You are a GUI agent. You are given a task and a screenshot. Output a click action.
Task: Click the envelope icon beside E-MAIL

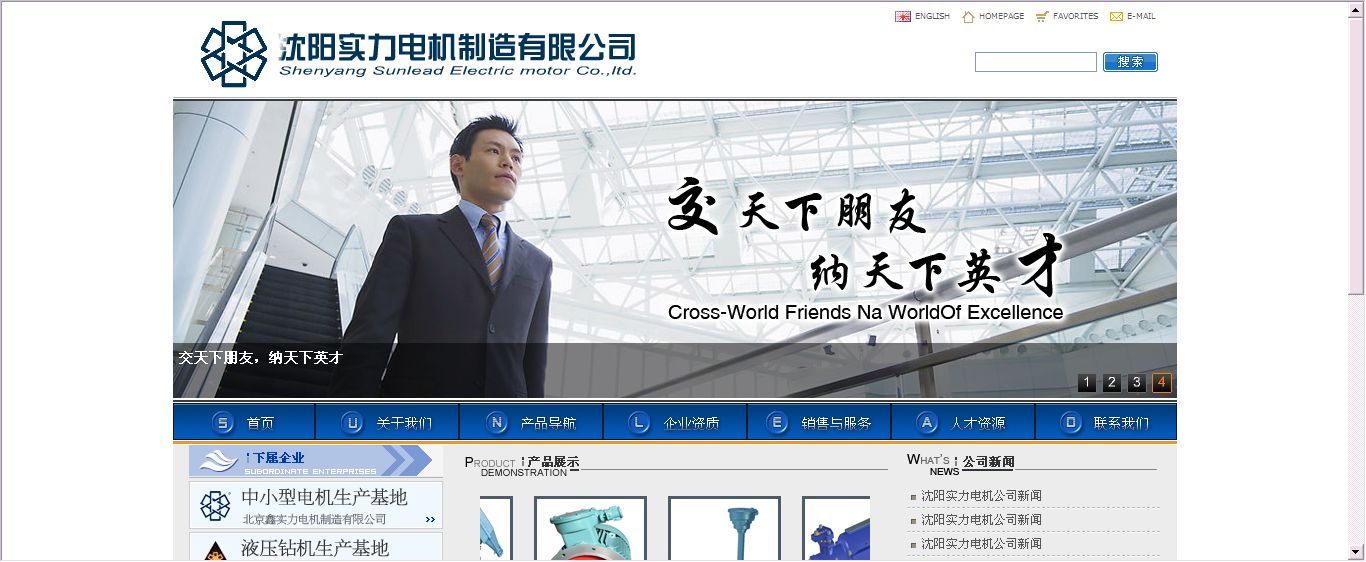[x=1116, y=16]
